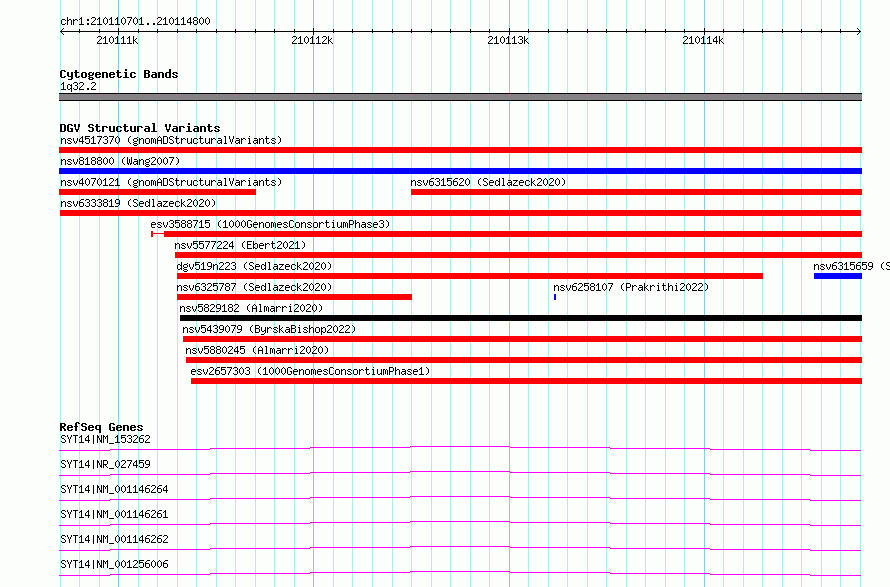This screenshot has width=890, height=587.
Task: Click the blue nsv818800 Wang2007 variant bar
Action: (460, 171)
